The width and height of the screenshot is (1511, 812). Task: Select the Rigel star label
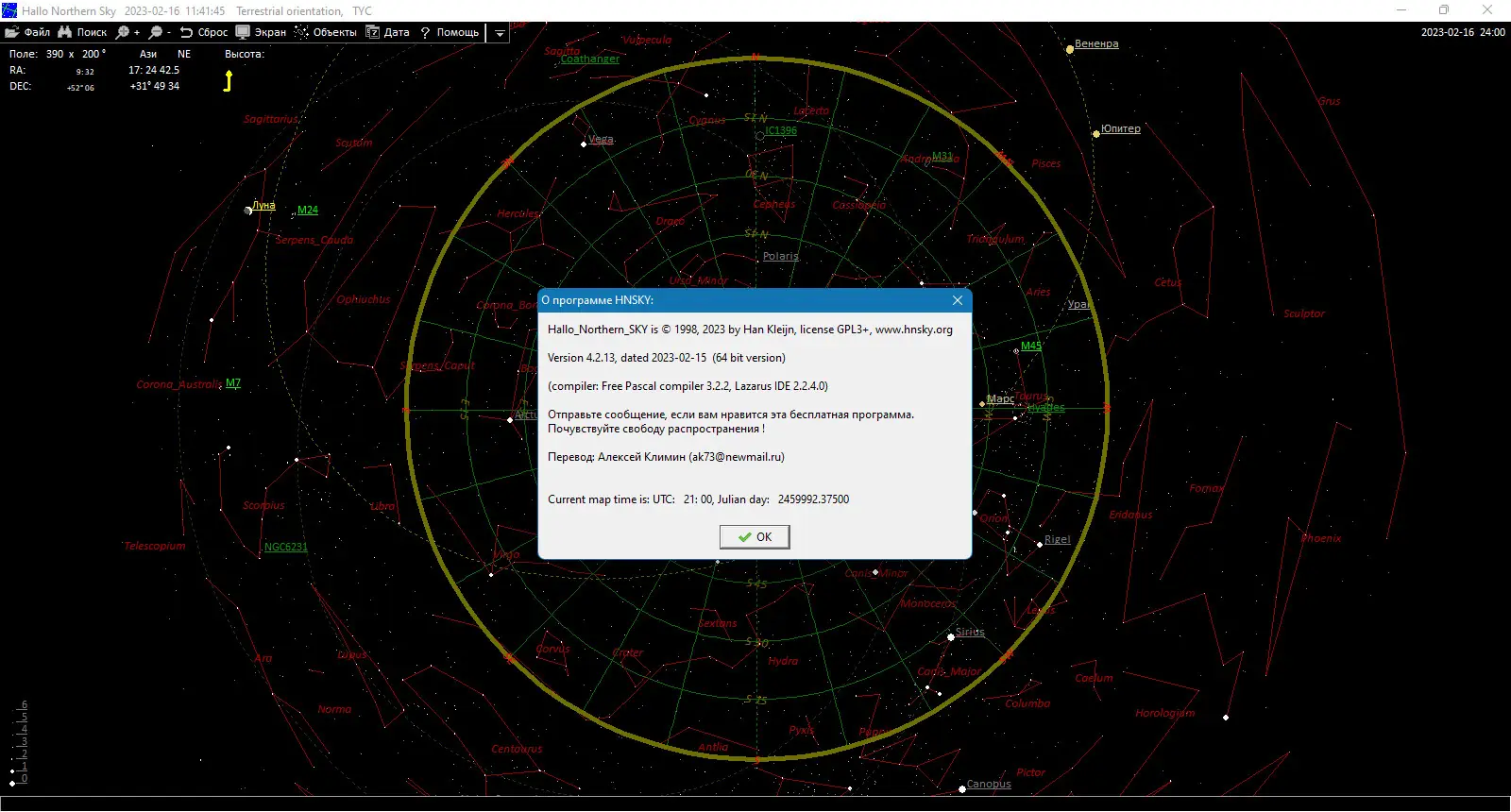click(x=1058, y=540)
